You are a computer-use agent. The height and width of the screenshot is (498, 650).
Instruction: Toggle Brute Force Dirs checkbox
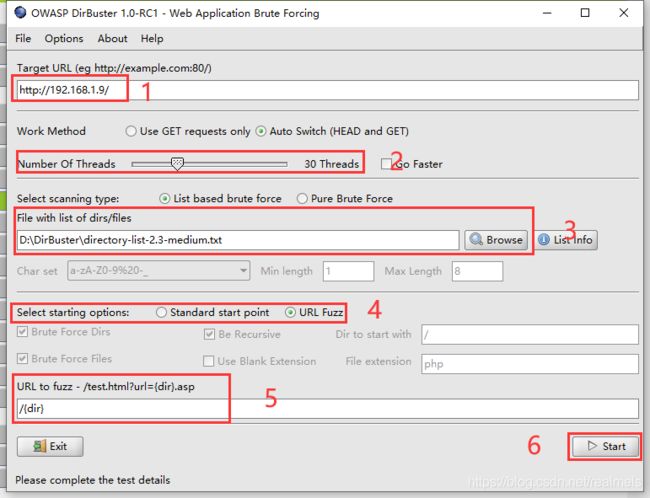[x=22, y=332]
